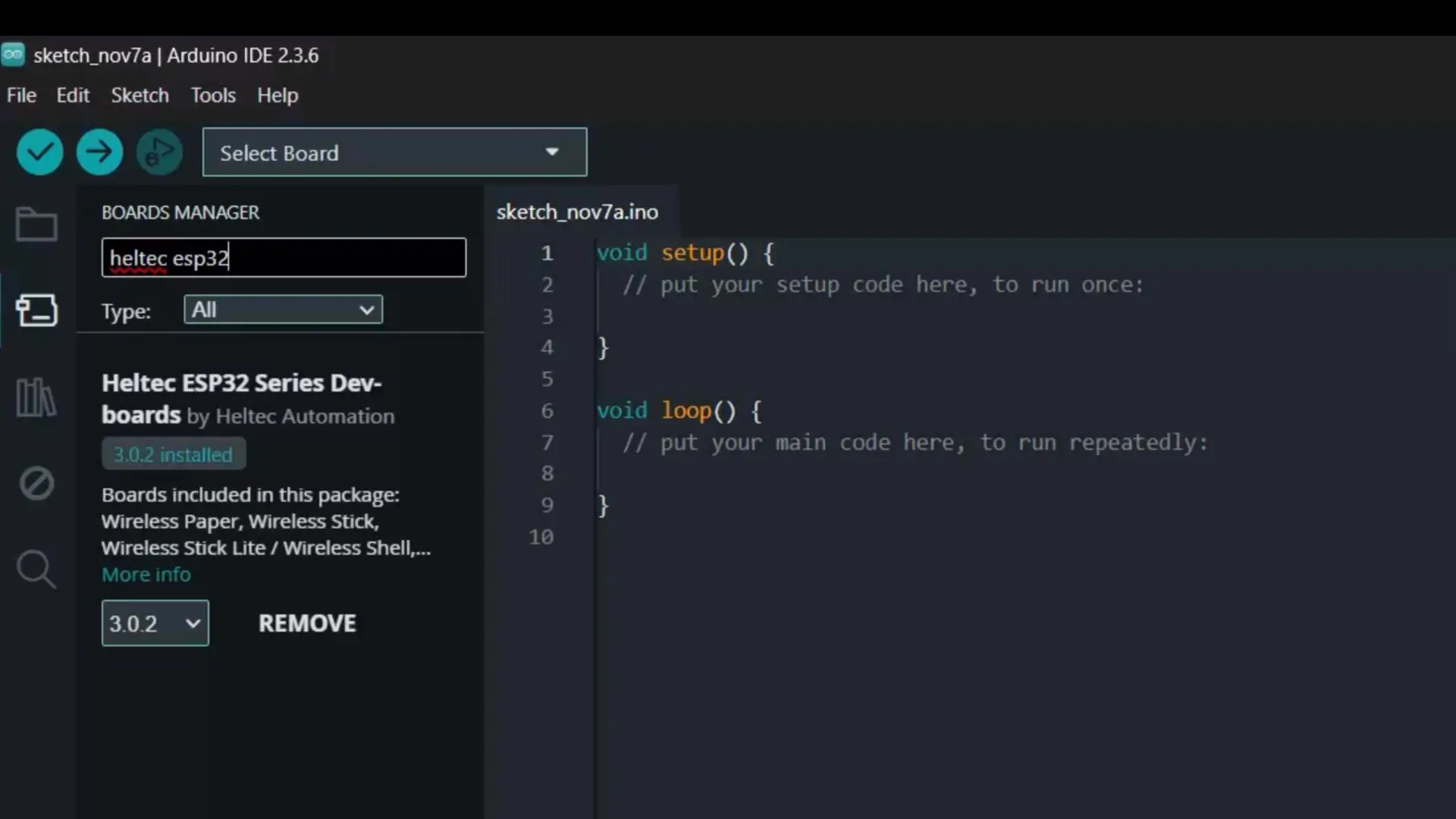Click the REMOVE button for Heltec boards
The height and width of the screenshot is (819, 1456).
[307, 623]
